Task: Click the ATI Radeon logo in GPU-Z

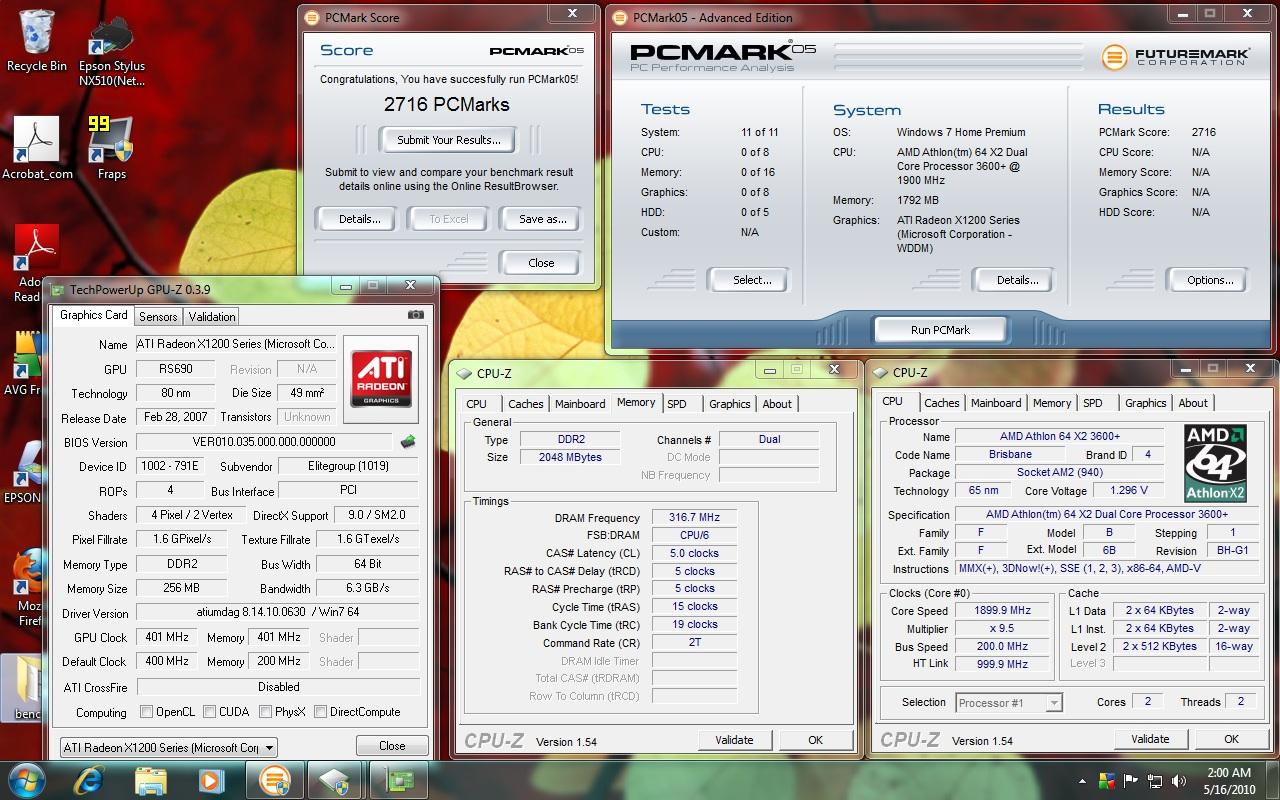Action: (x=380, y=378)
